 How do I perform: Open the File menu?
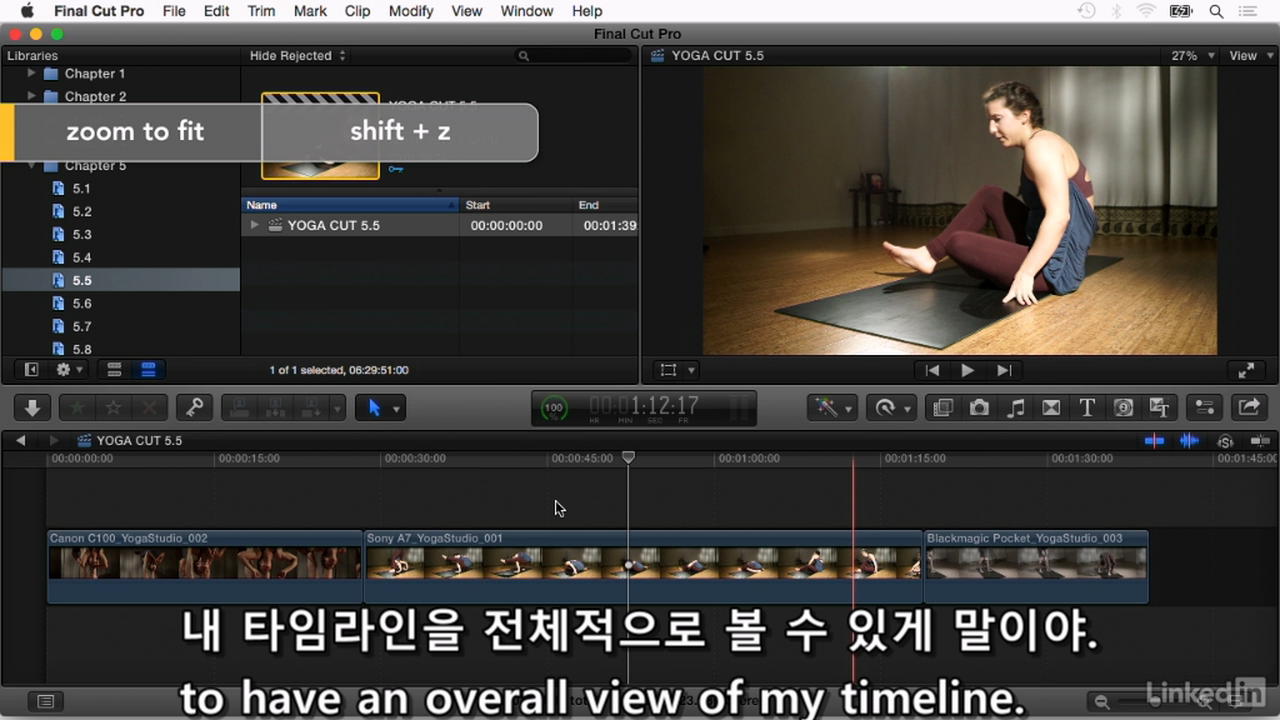pyautogui.click(x=174, y=11)
